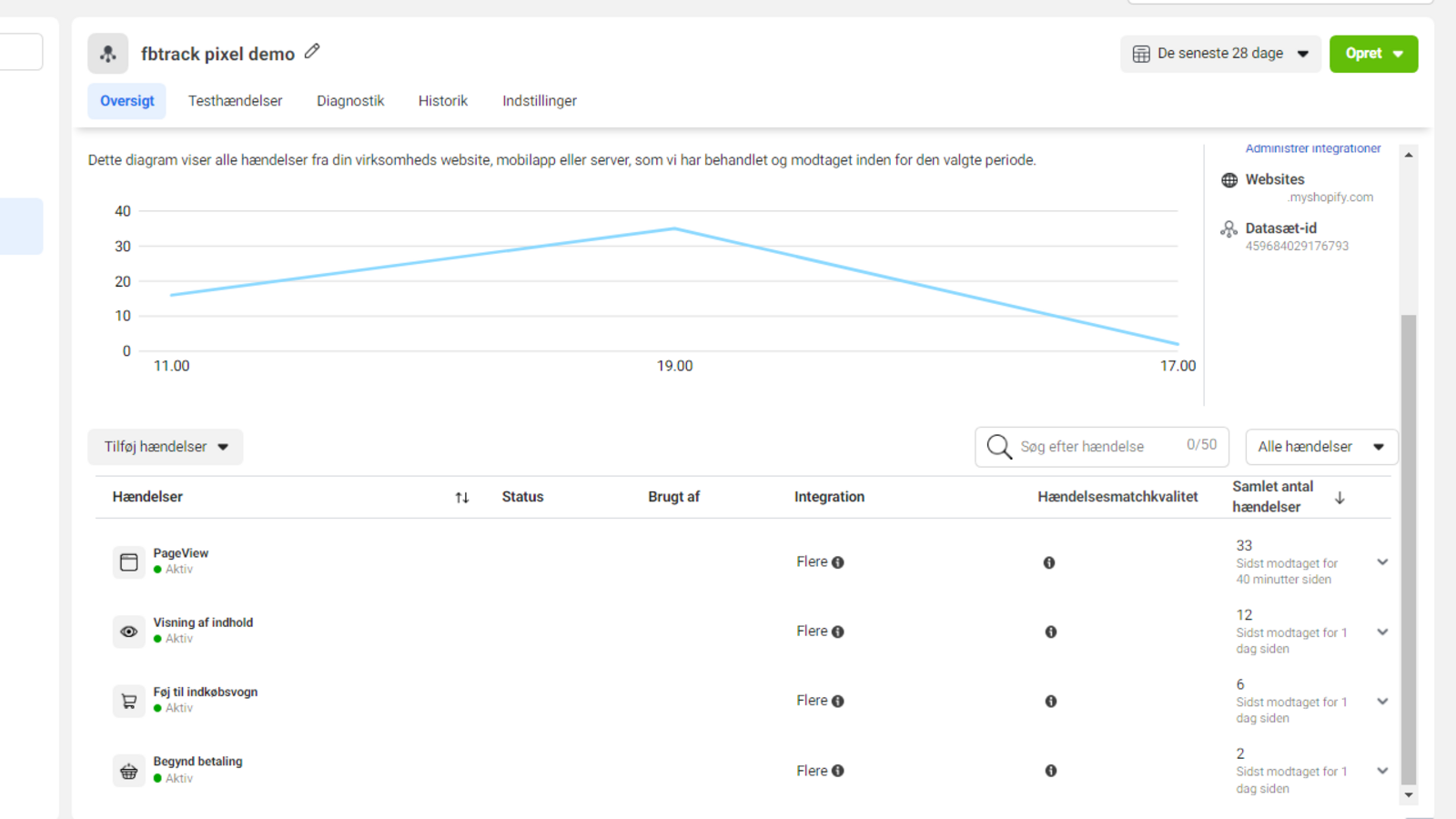Expand the Visning af indhold row
The height and width of the screenshot is (819, 1456).
(x=1382, y=632)
